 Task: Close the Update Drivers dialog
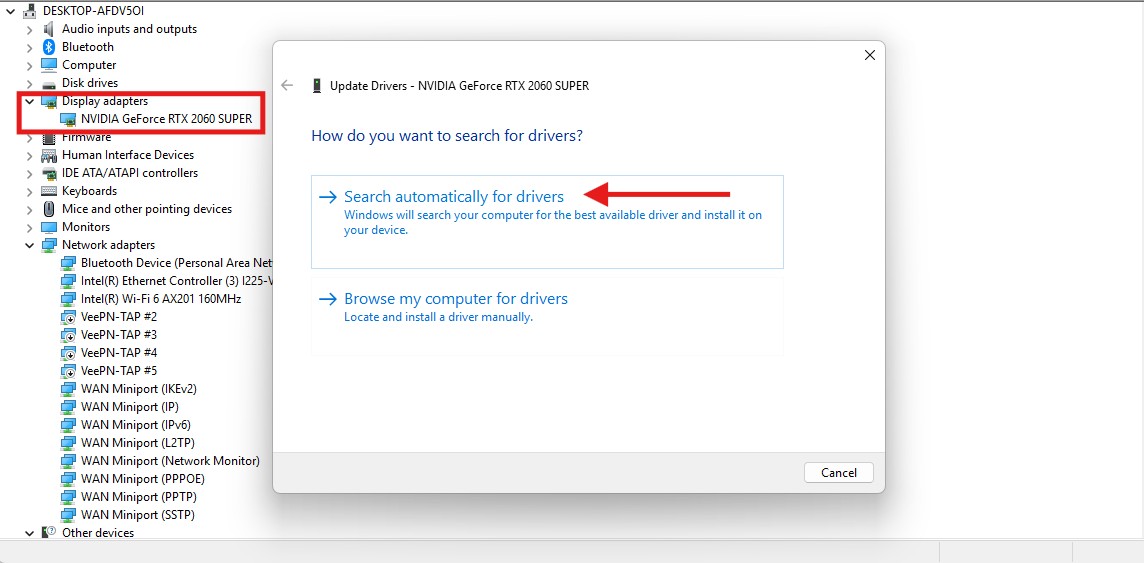pos(869,56)
